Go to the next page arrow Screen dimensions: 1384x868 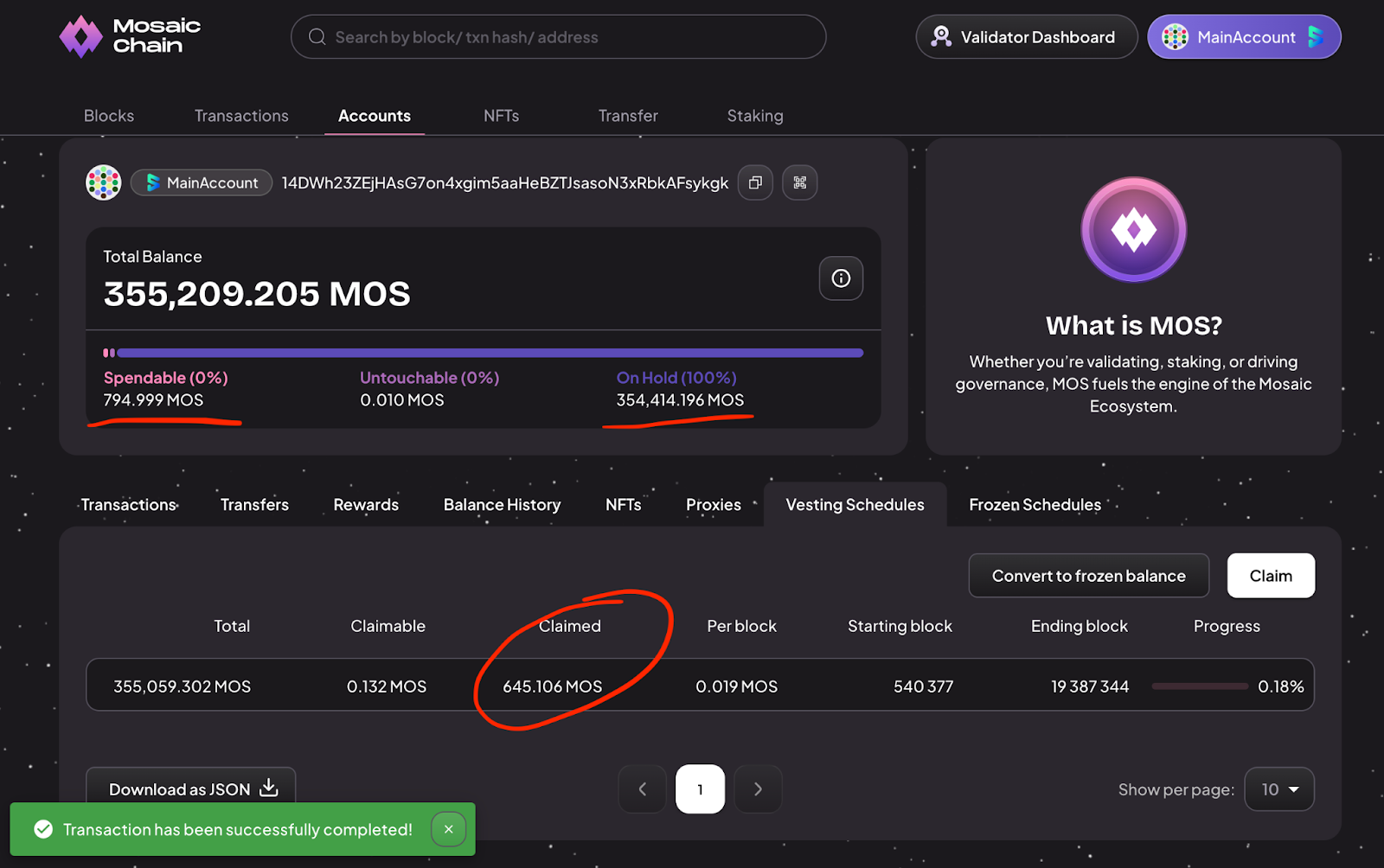758,789
